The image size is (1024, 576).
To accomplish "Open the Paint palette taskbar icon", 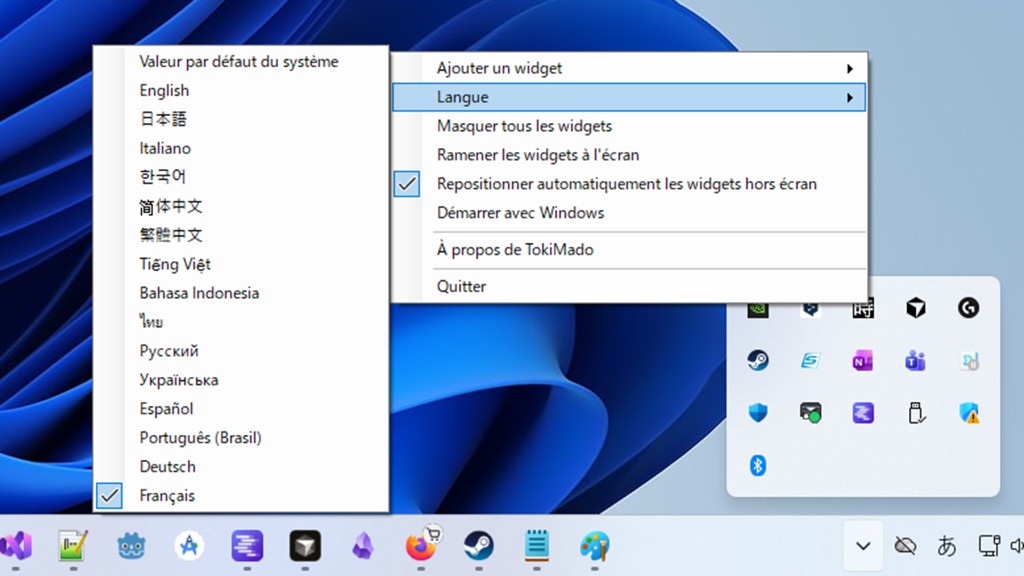I will (x=594, y=546).
